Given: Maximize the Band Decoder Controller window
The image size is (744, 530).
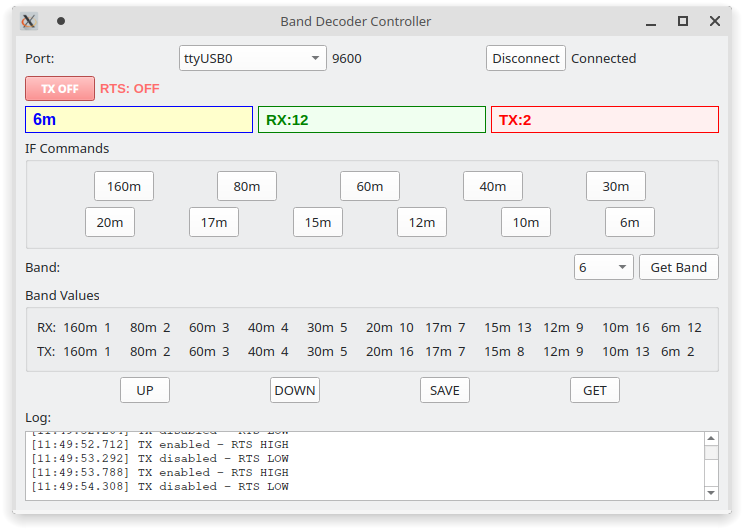Looking at the screenshot, I should pos(683,21).
